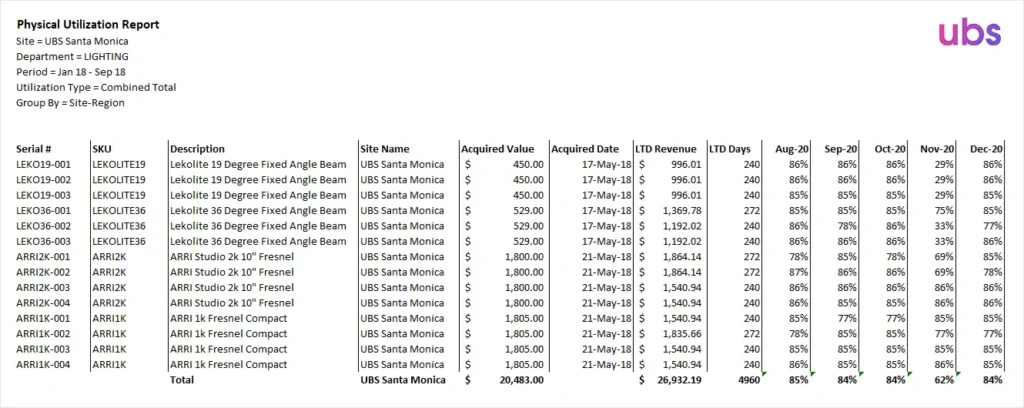Click the total acquired value 20,483.00
Image resolution: width=1024 pixels, height=408 pixels.
pos(520,380)
